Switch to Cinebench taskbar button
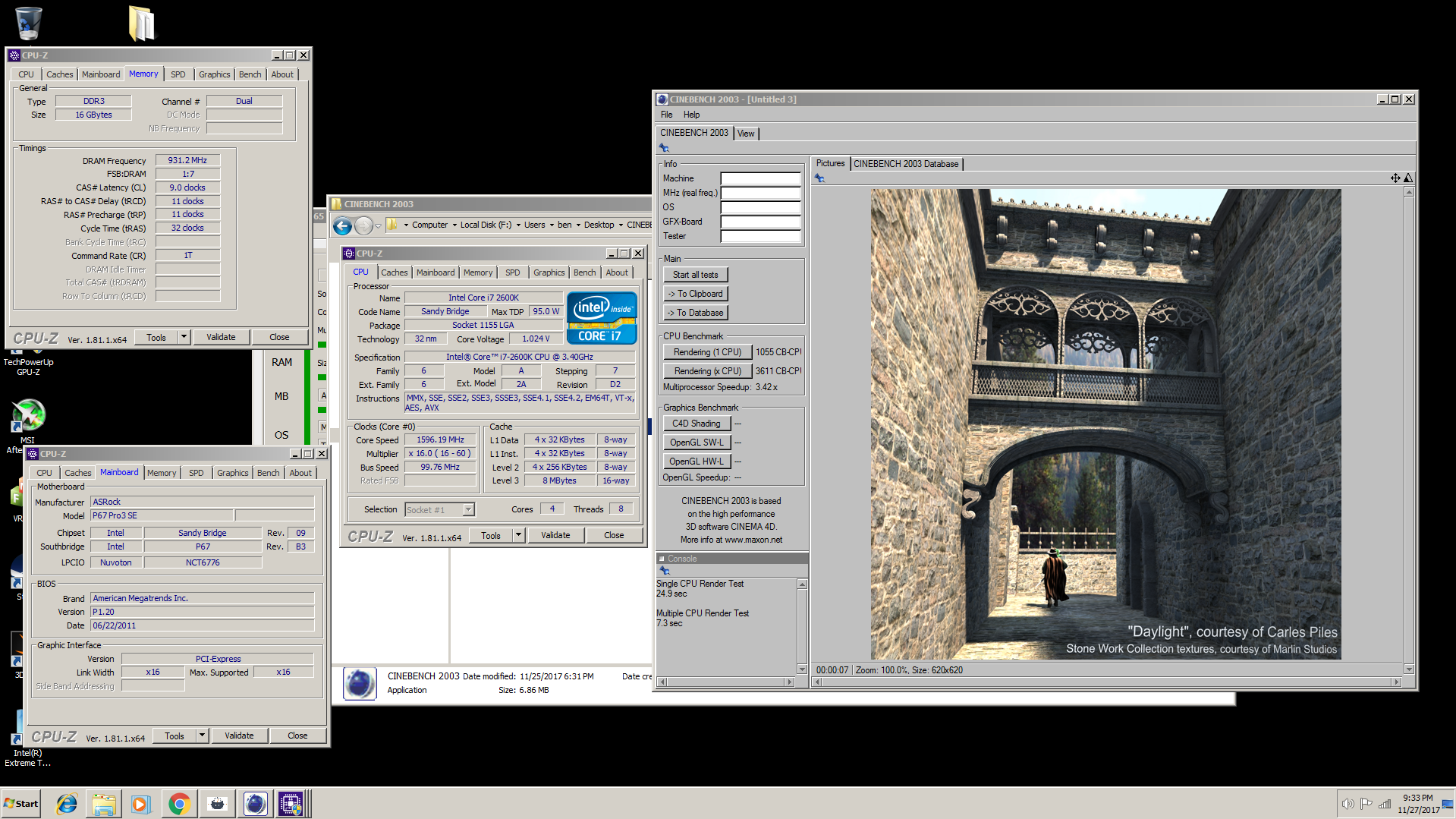 pos(255,804)
